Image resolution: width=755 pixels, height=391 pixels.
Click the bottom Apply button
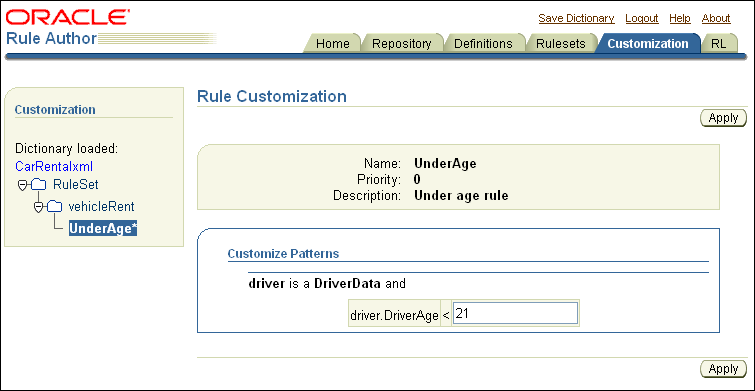point(723,369)
